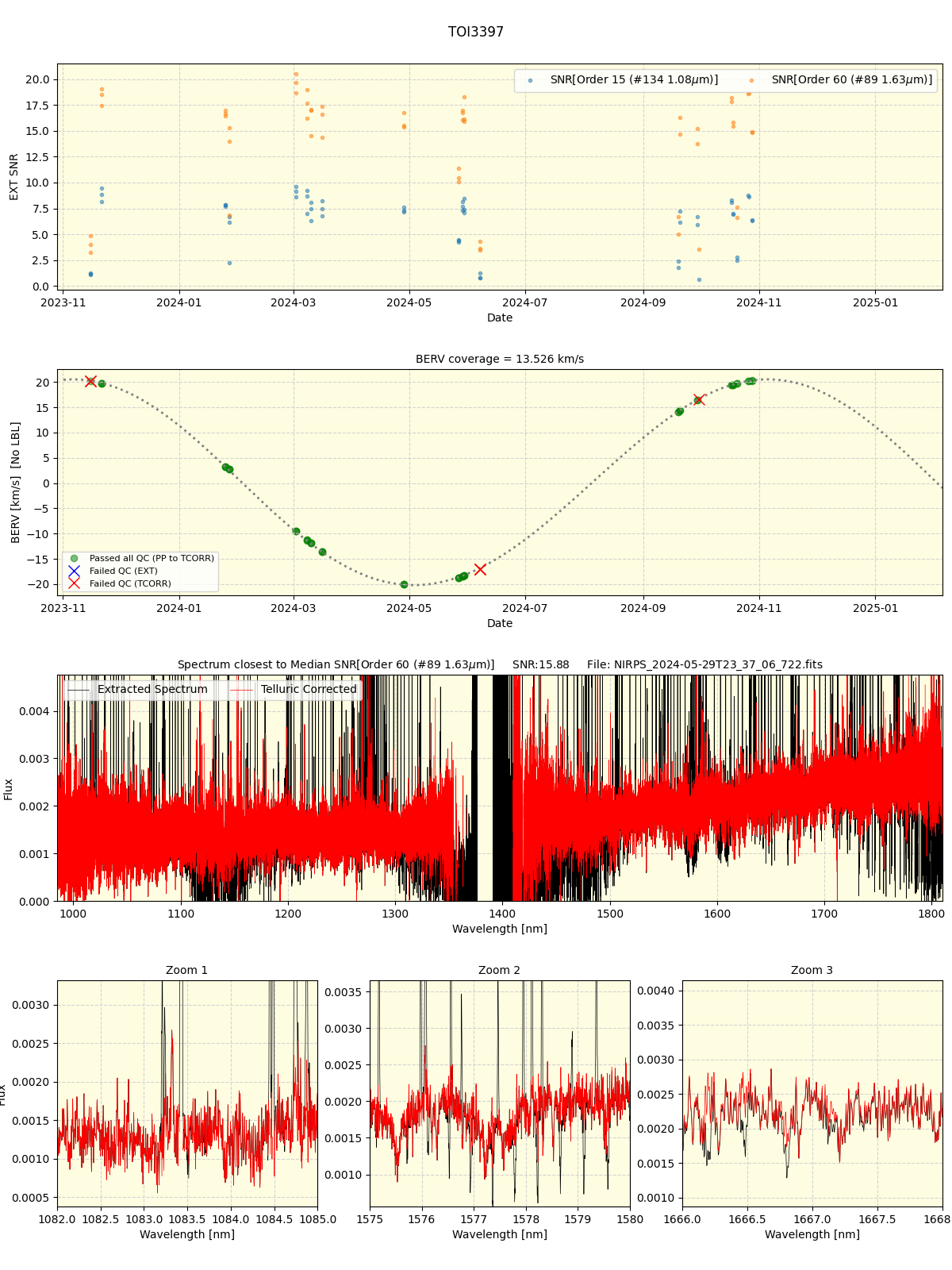Click the SNR Order 15 legend entry

click(634, 80)
